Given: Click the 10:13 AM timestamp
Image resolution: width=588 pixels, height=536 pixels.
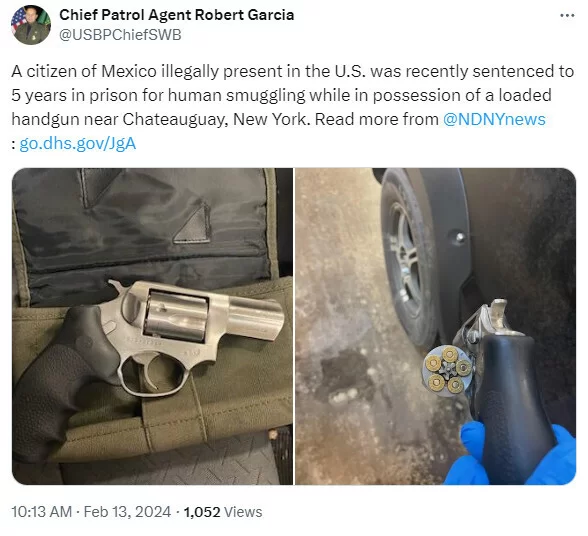Looking at the screenshot, I should [42, 512].
